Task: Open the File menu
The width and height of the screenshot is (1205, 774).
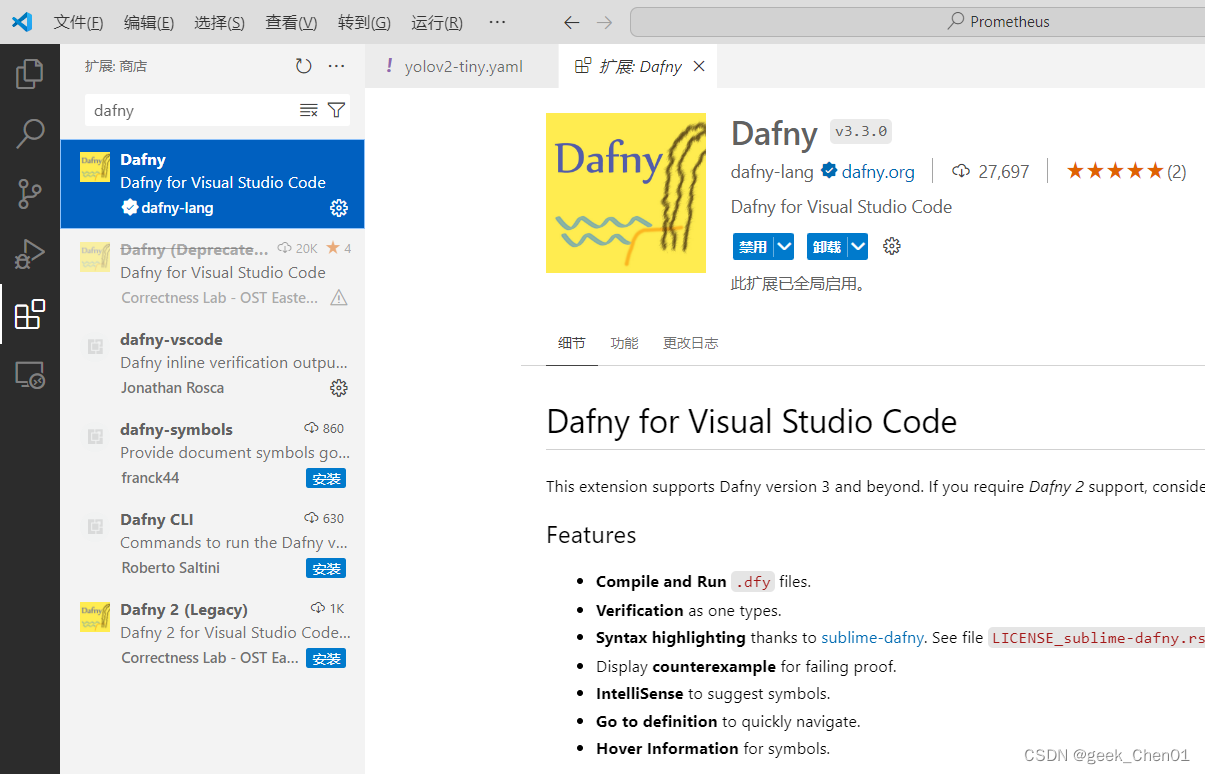Action: pos(78,22)
